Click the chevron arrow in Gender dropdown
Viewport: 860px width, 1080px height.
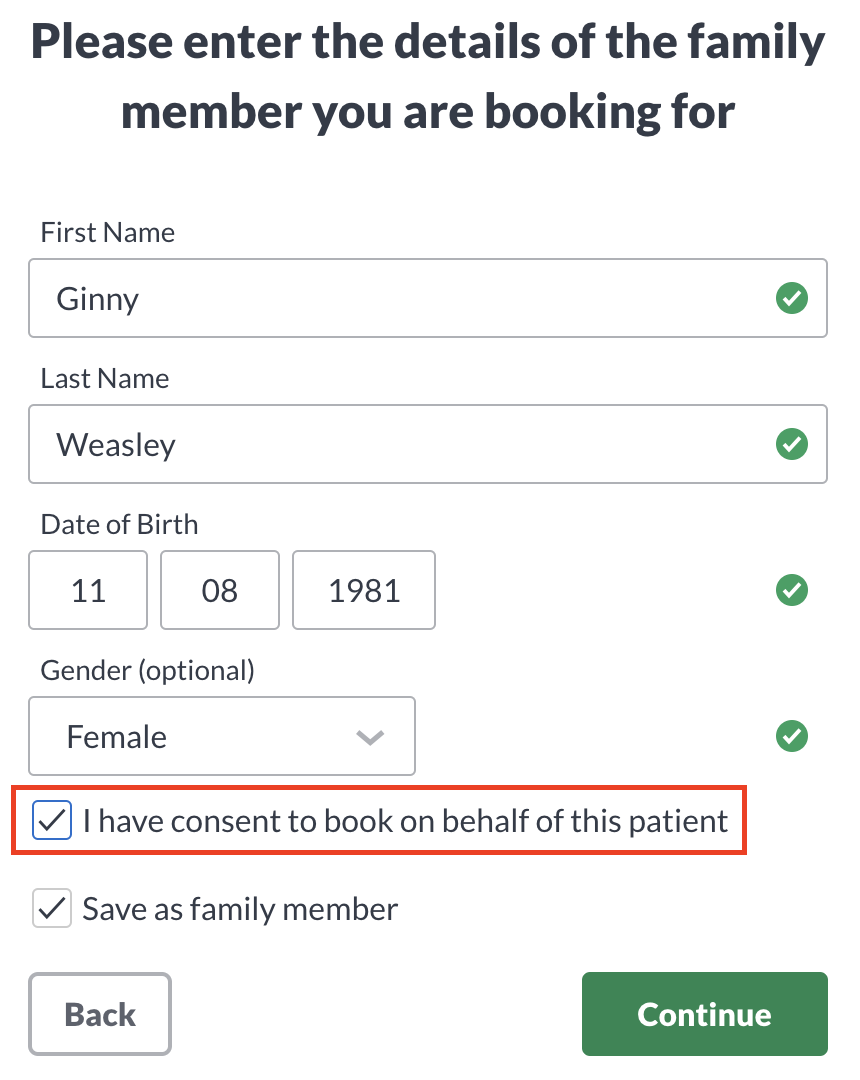click(370, 738)
